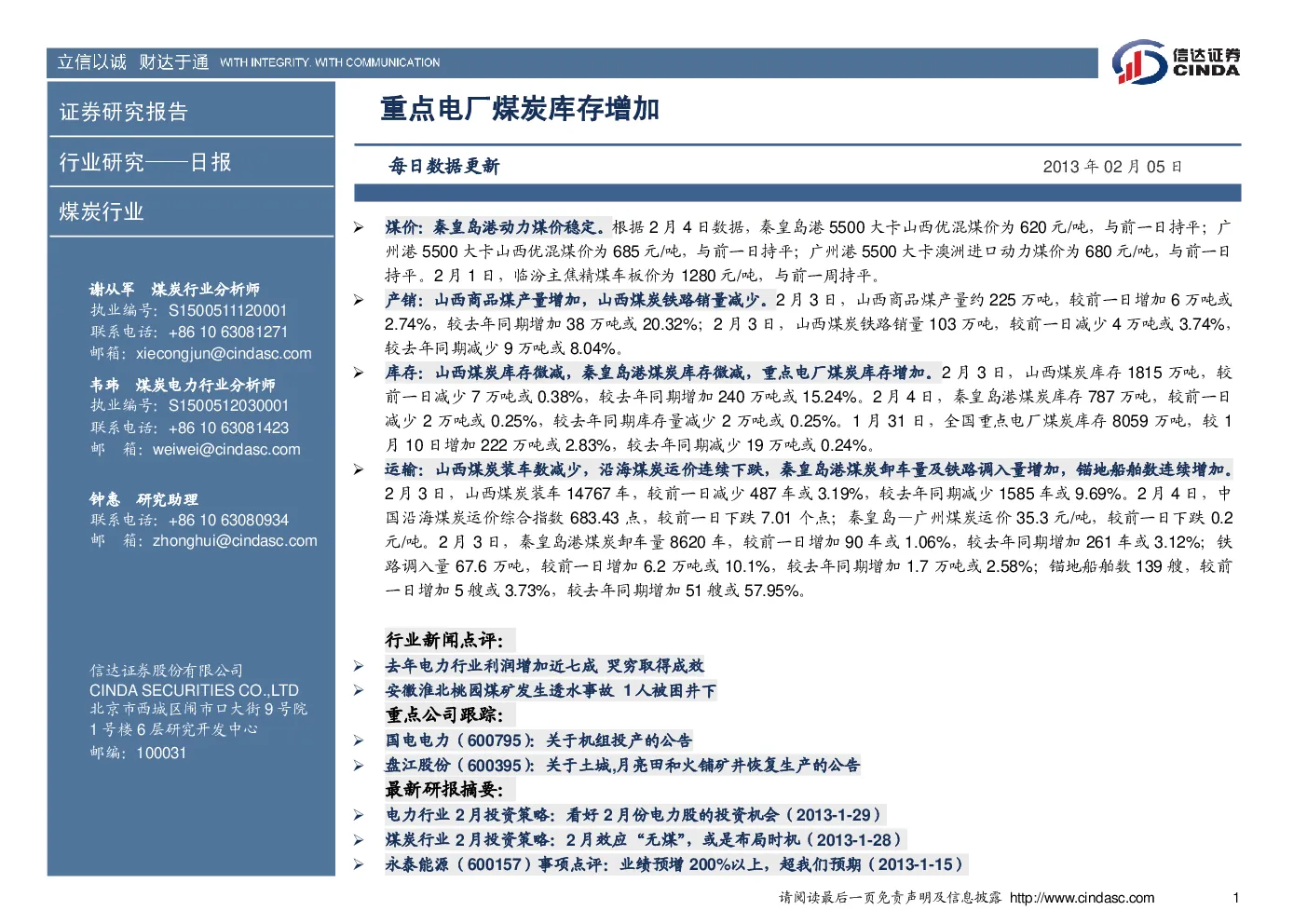Click 国电电力（600795）关于机组投产的公告

[x=538, y=741]
